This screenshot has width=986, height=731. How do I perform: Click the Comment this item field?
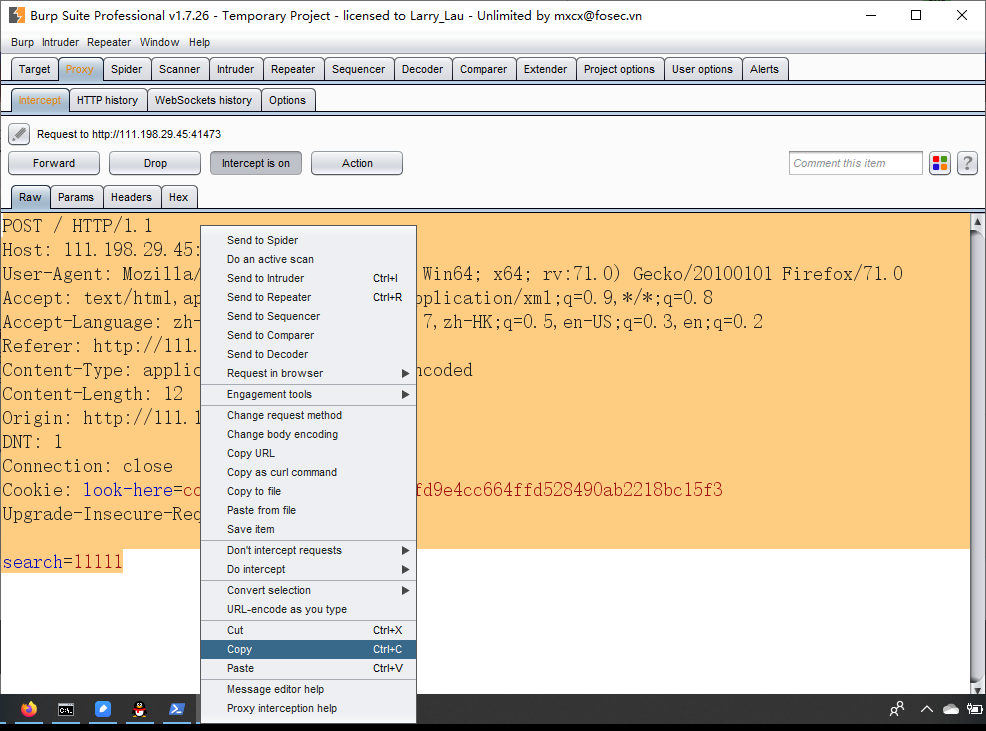coord(855,164)
